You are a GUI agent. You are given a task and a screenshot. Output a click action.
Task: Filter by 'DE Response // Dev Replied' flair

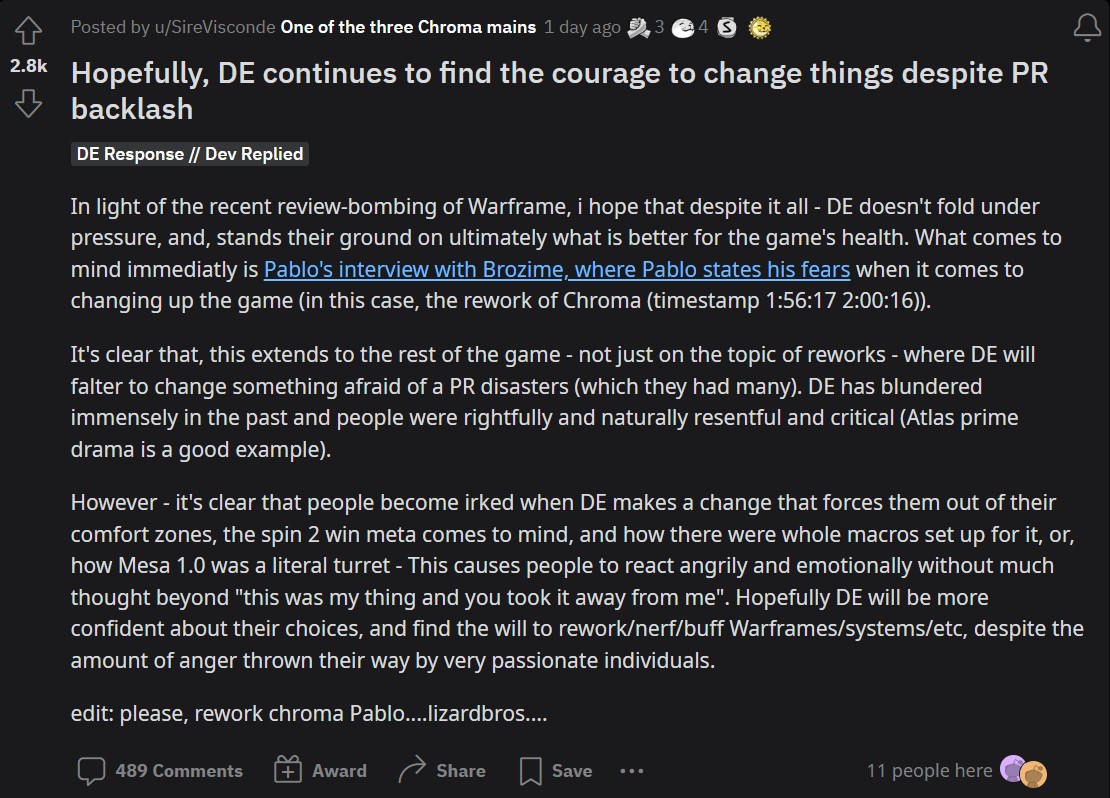190,154
